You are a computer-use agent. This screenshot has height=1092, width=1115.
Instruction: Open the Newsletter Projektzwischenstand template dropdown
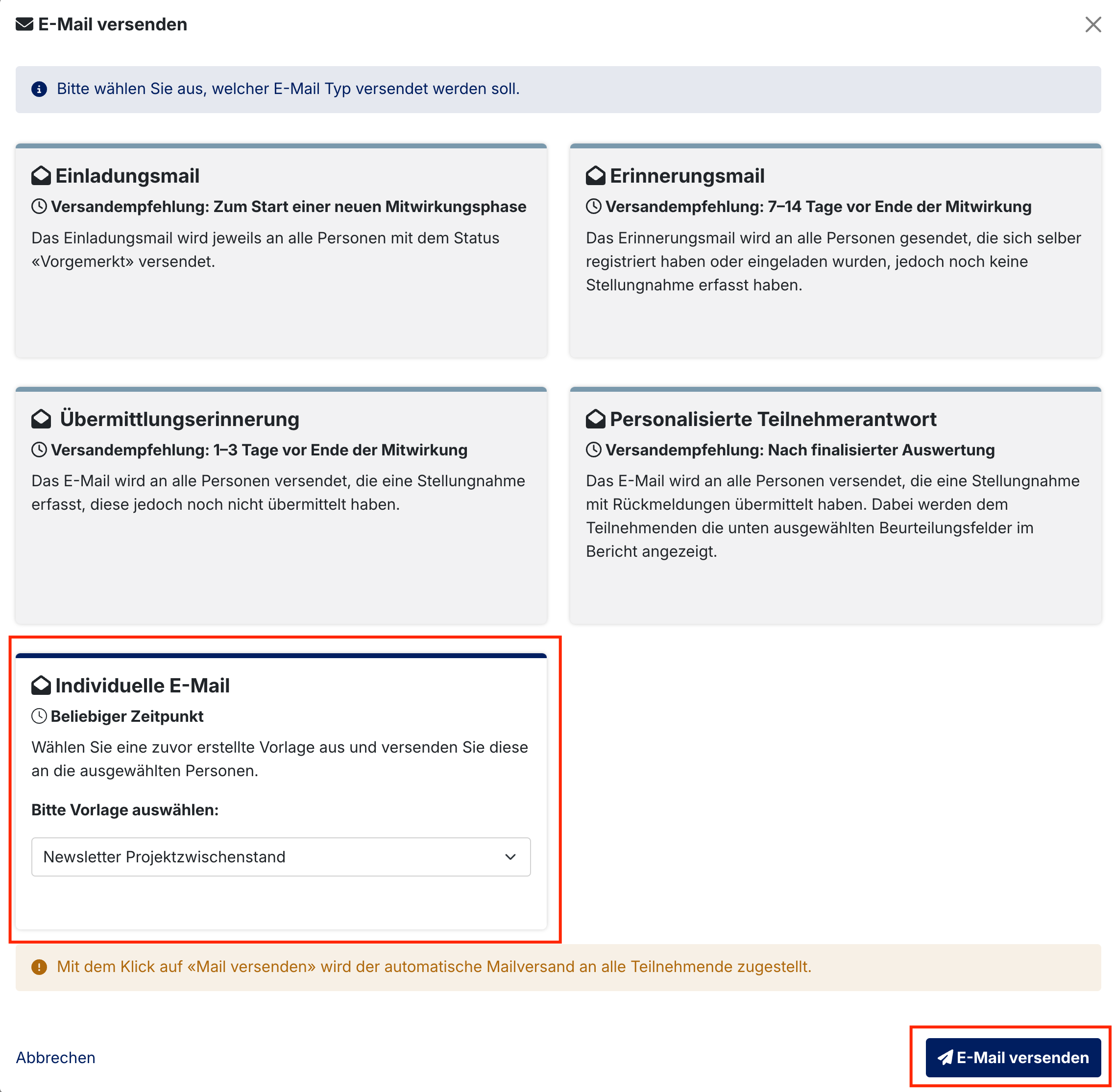[281, 857]
